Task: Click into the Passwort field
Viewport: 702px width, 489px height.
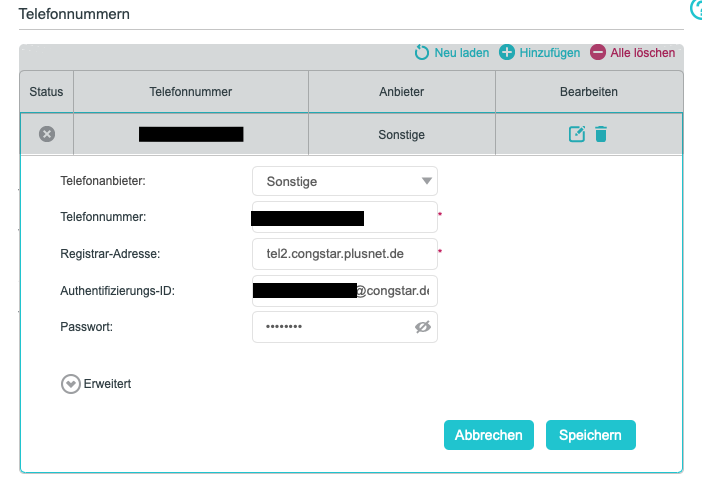Action: pos(330,327)
